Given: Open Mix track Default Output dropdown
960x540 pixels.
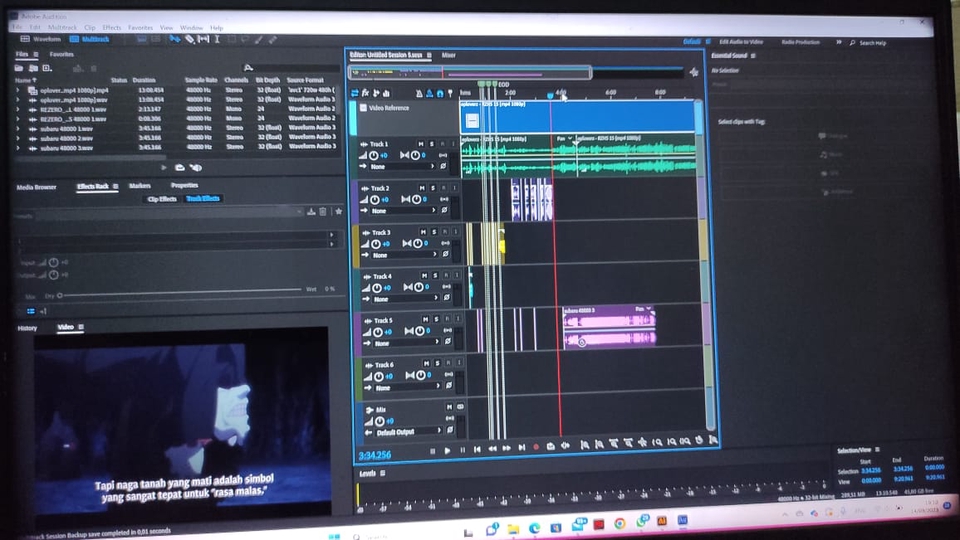Looking at the screenshot, I should pyautogui.click(x=408, y=432).
